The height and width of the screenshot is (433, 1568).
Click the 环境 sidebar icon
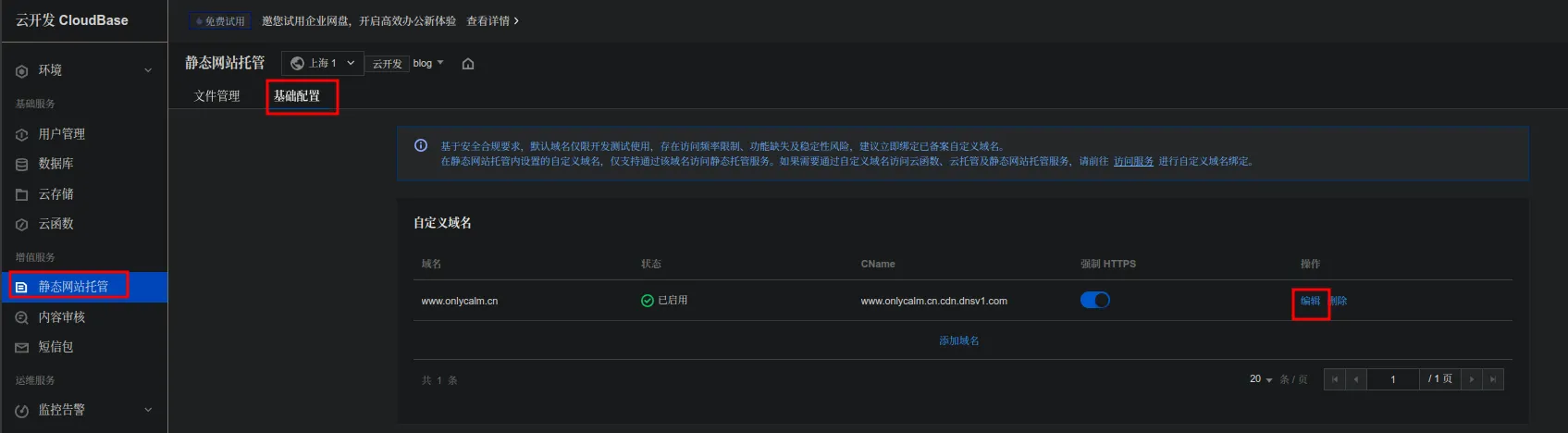click(x=22, y=71)
